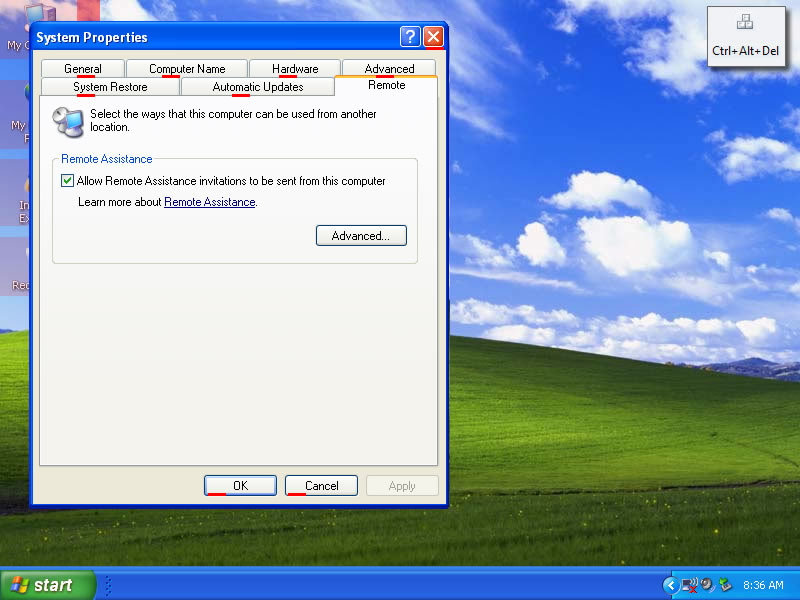Screen dimensions: 800x600
Task: Uncheck Allow Remote Assistance invitations checkbox
Action: coord(67,181)
